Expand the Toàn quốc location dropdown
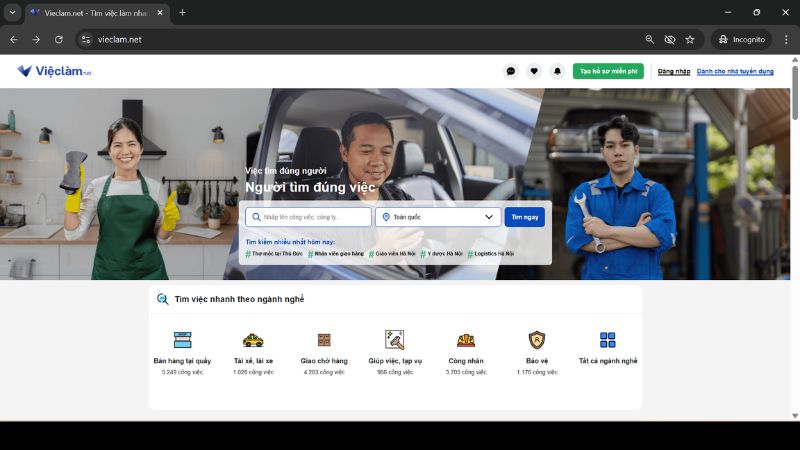 [438, 217]
